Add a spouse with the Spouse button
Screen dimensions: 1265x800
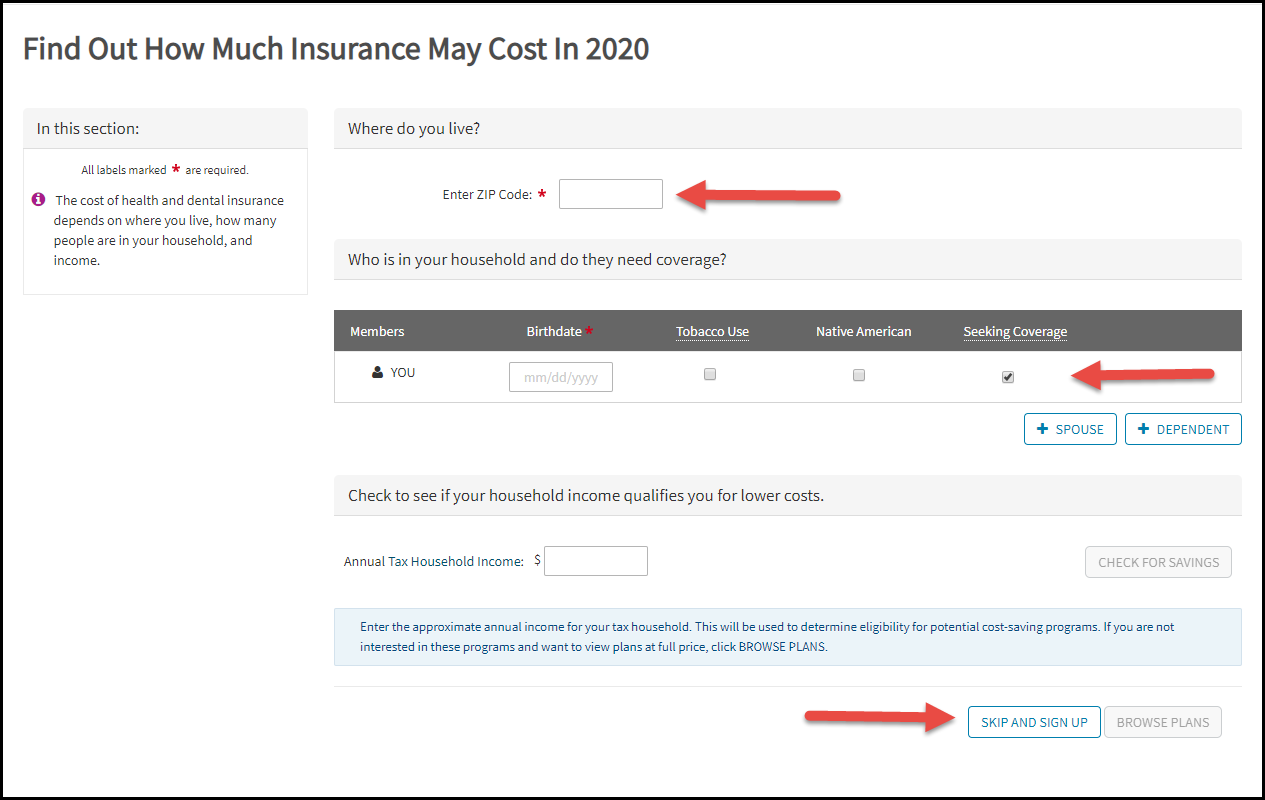[1070, 429]
